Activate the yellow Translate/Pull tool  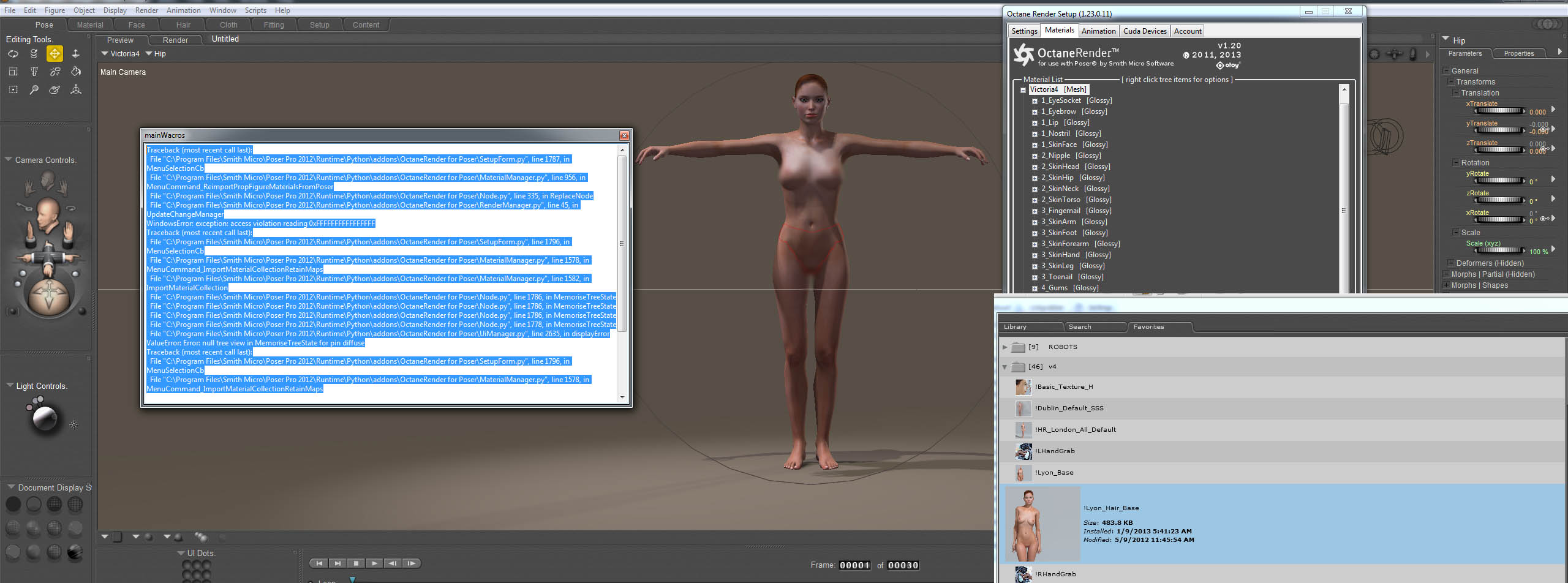pos(55,54)
